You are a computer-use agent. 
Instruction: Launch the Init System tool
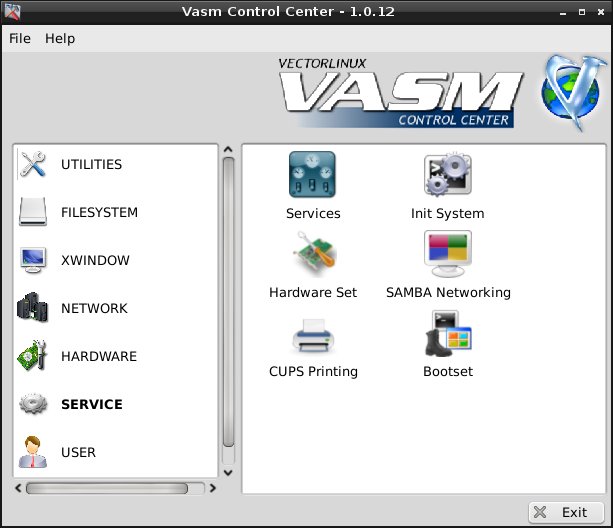[447, 175]
